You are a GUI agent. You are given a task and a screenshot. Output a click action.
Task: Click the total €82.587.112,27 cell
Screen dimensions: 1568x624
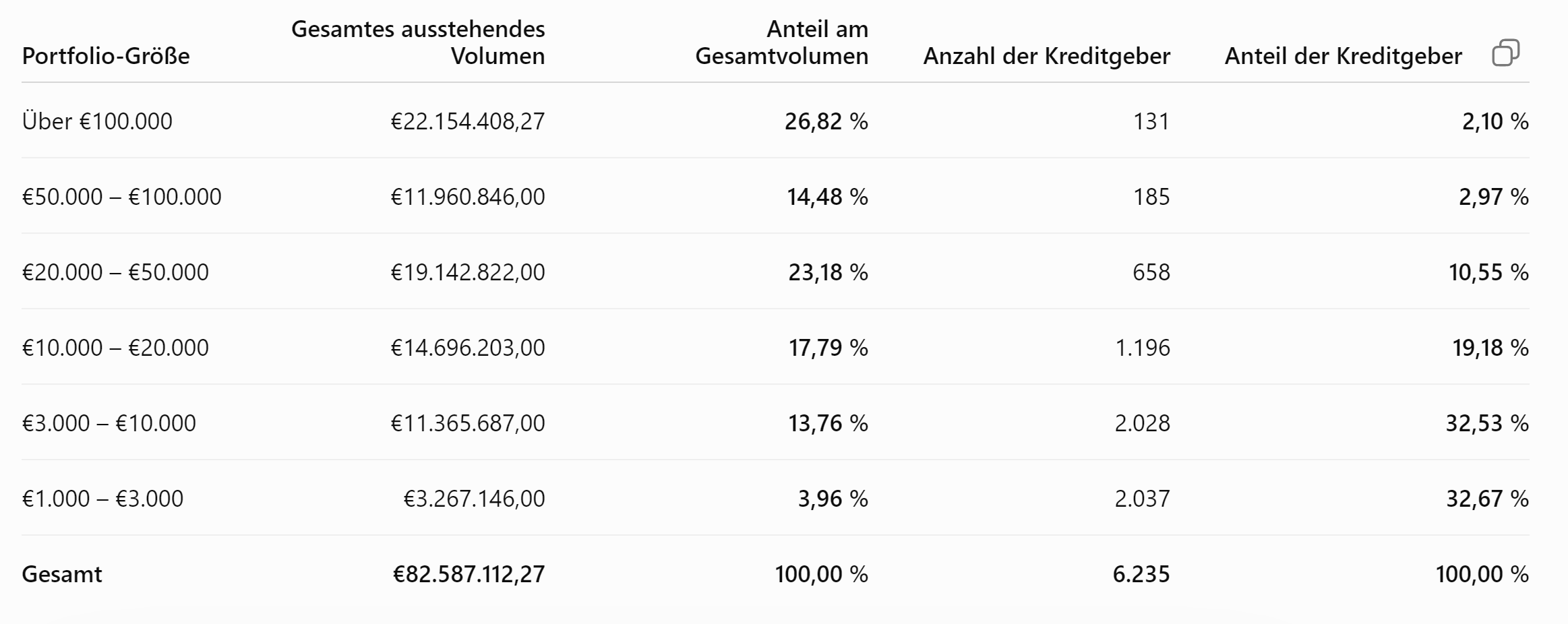point(469,574)
